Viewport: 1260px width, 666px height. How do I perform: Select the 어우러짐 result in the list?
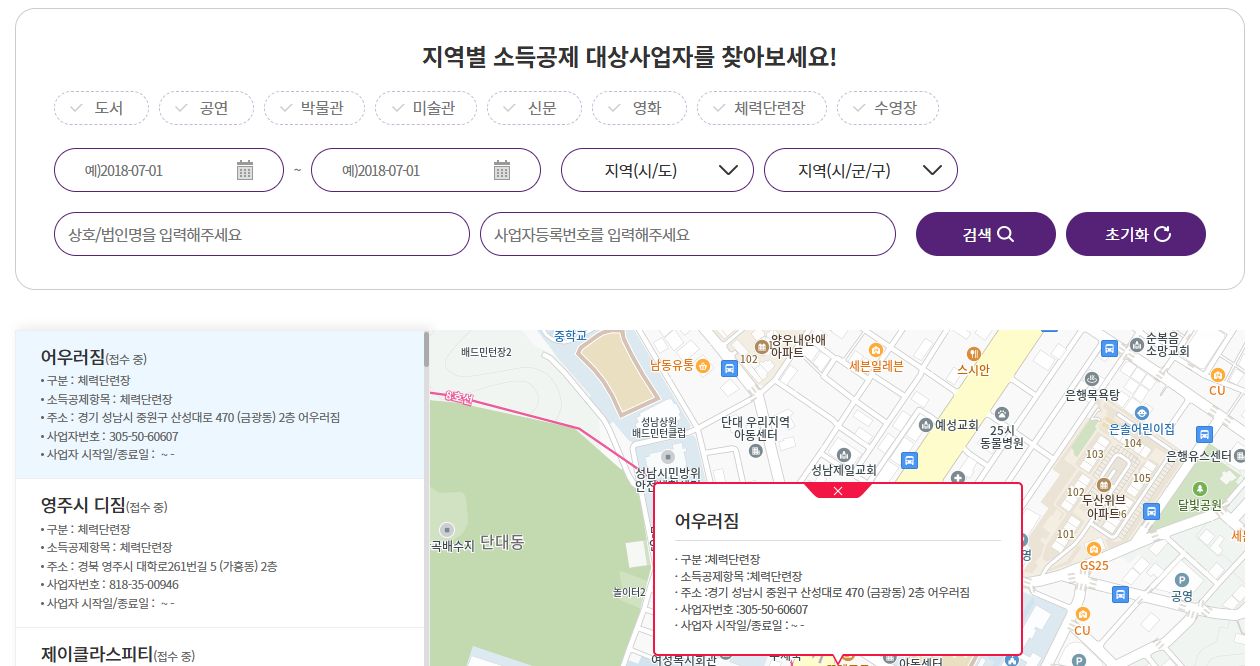coord(220,404)
